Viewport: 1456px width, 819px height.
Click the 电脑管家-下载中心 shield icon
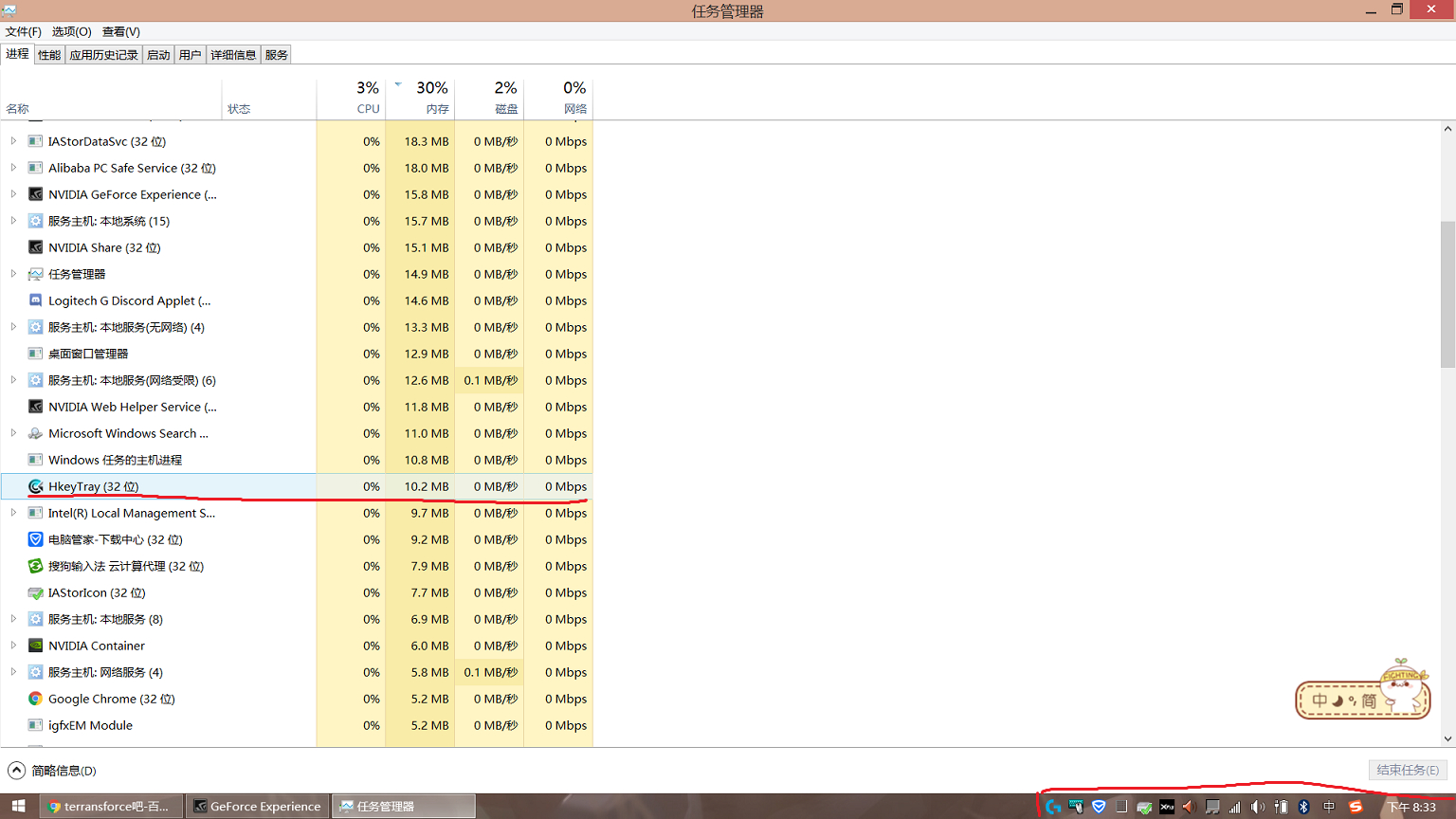[35, 539]
